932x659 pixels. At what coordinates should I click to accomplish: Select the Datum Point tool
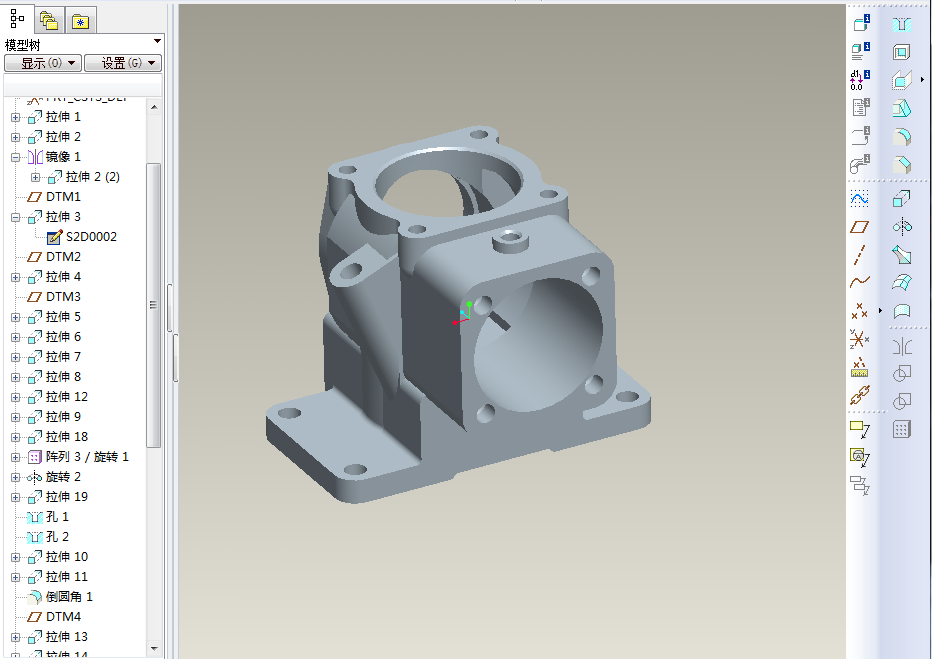point(859,311)
